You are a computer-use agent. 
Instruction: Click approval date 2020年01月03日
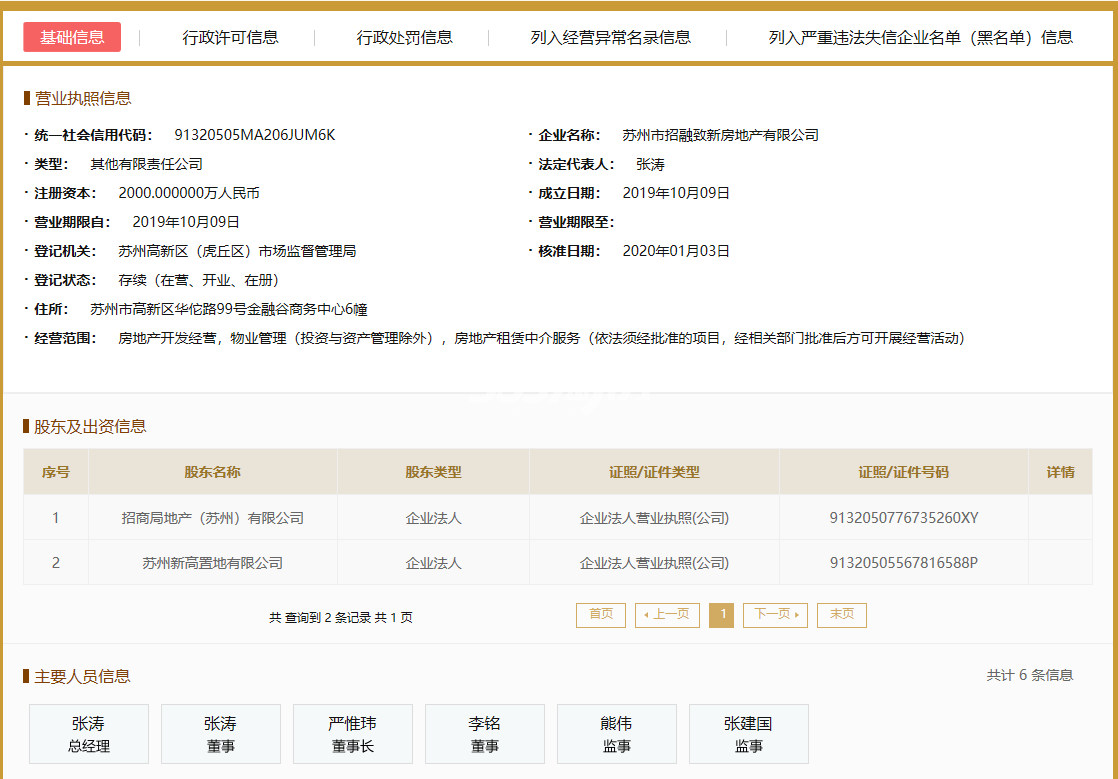click(x=676, y=251)
